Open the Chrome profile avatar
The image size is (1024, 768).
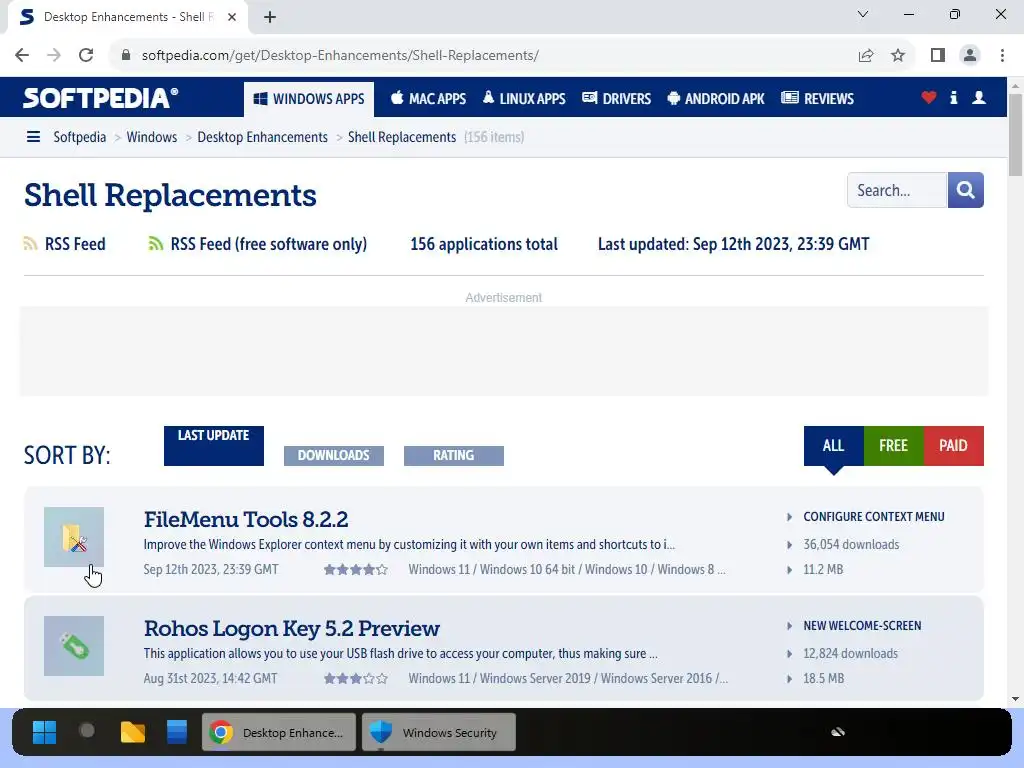[x=970, y=55]
